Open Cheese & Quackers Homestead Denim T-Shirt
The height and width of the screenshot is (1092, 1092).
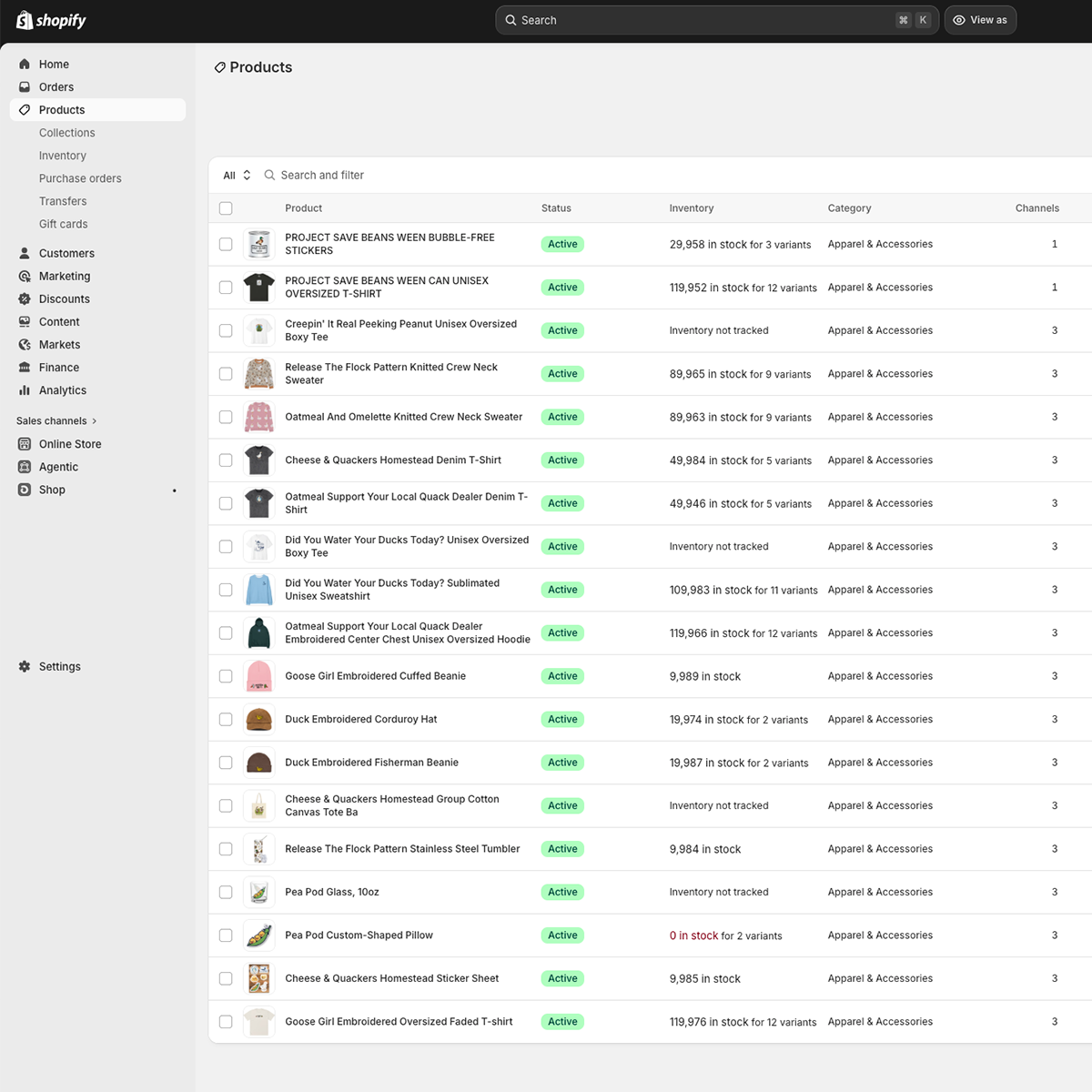[x=393, y=460]
